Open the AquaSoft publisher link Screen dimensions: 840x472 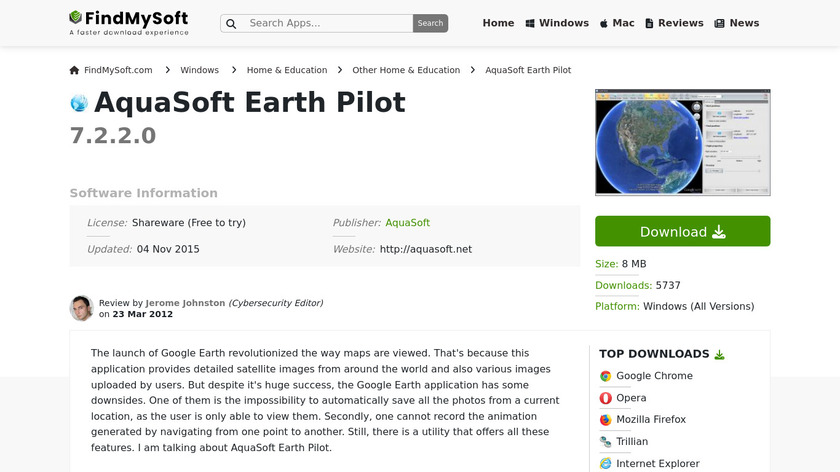tap(407, 223)
